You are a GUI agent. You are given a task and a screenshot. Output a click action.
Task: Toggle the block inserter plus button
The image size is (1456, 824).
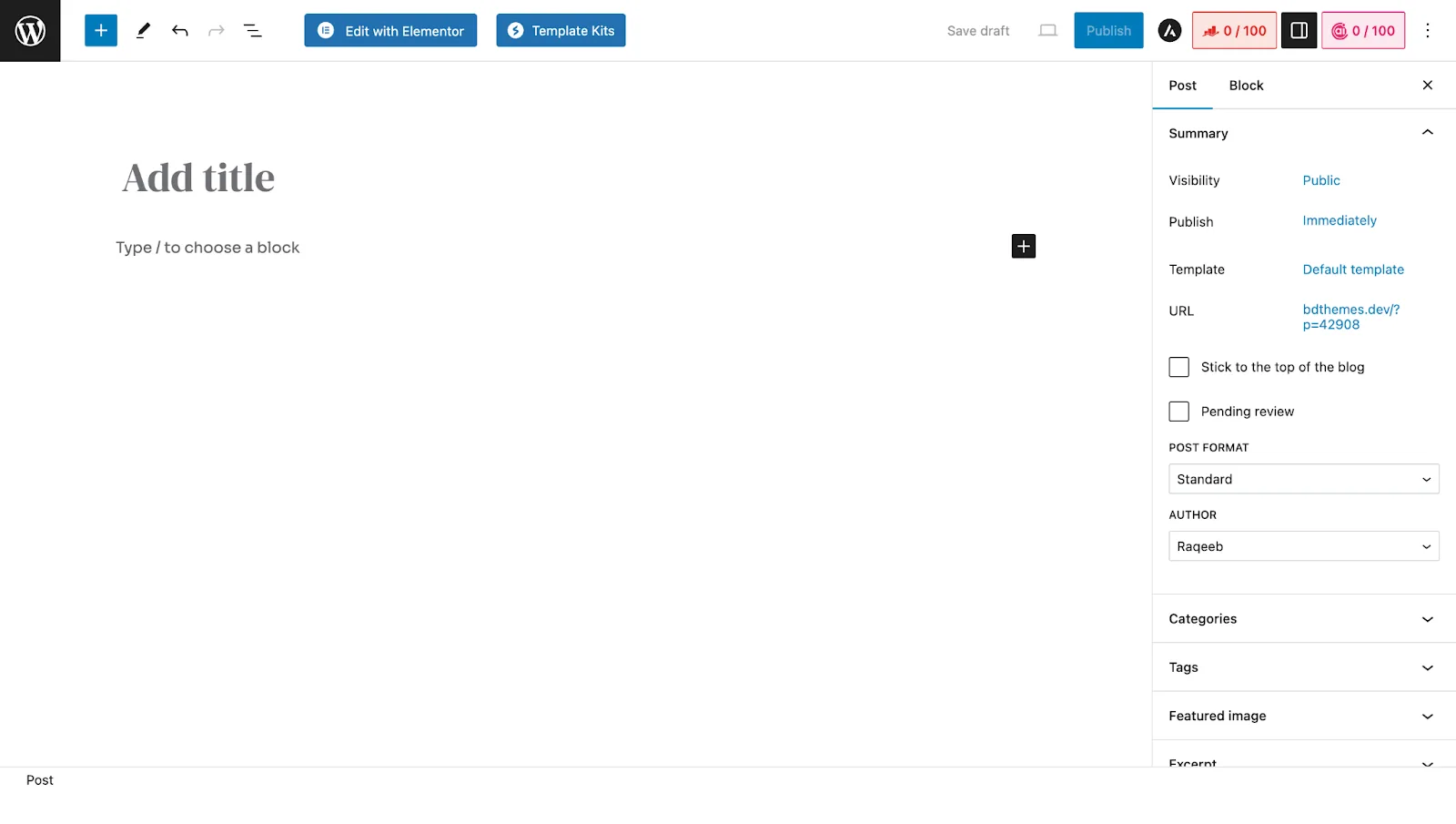click(101, 31)
